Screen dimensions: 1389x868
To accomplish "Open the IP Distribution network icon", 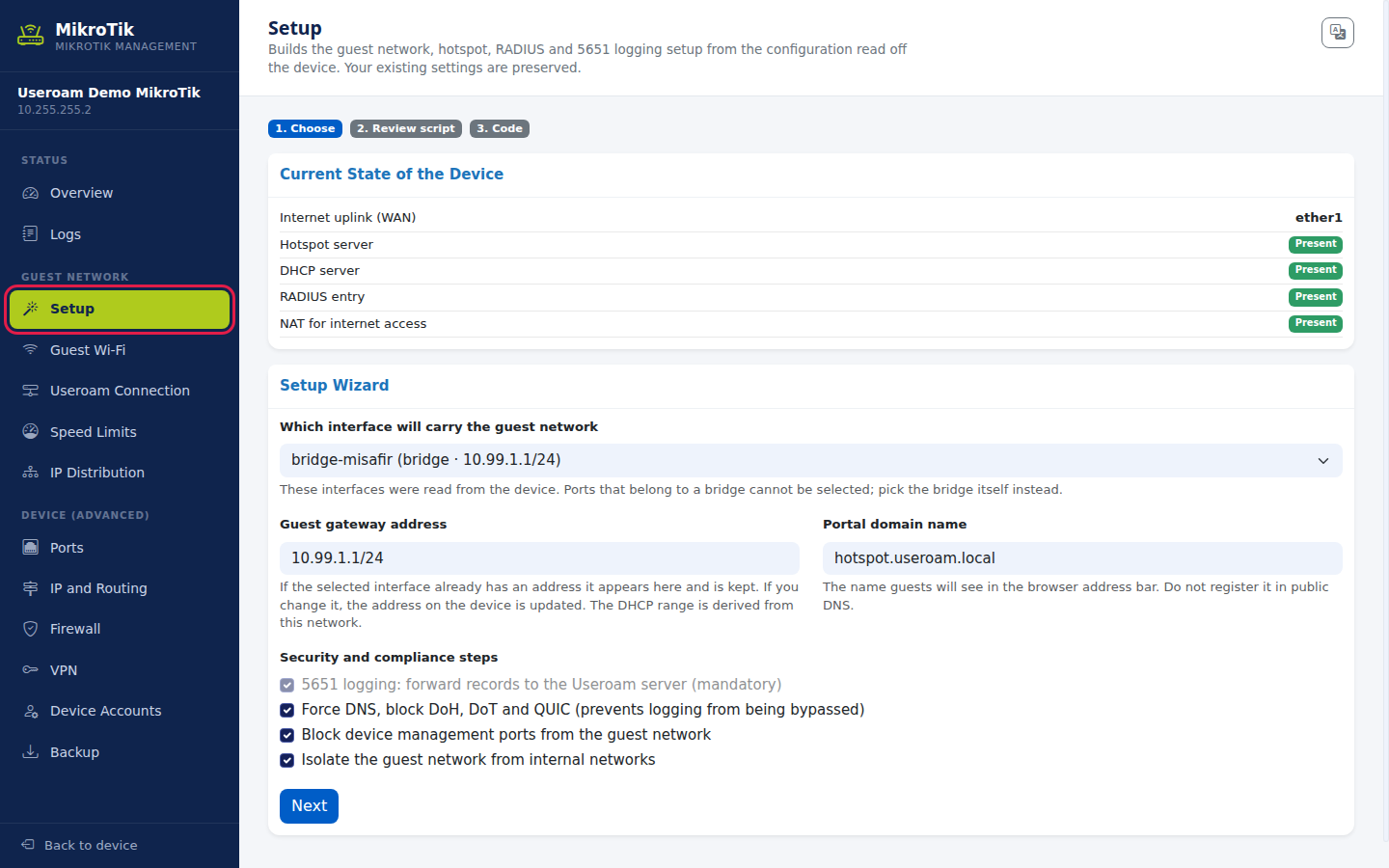I will tap(31, 473).
